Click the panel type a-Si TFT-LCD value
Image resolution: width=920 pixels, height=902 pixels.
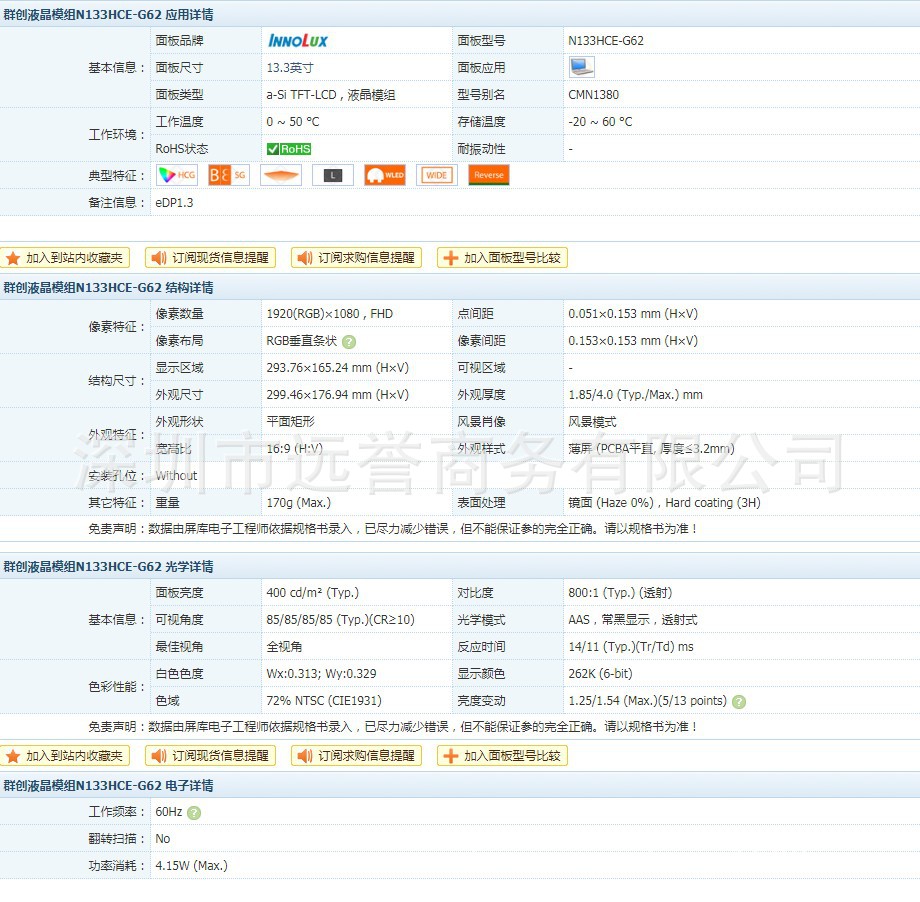331,94
